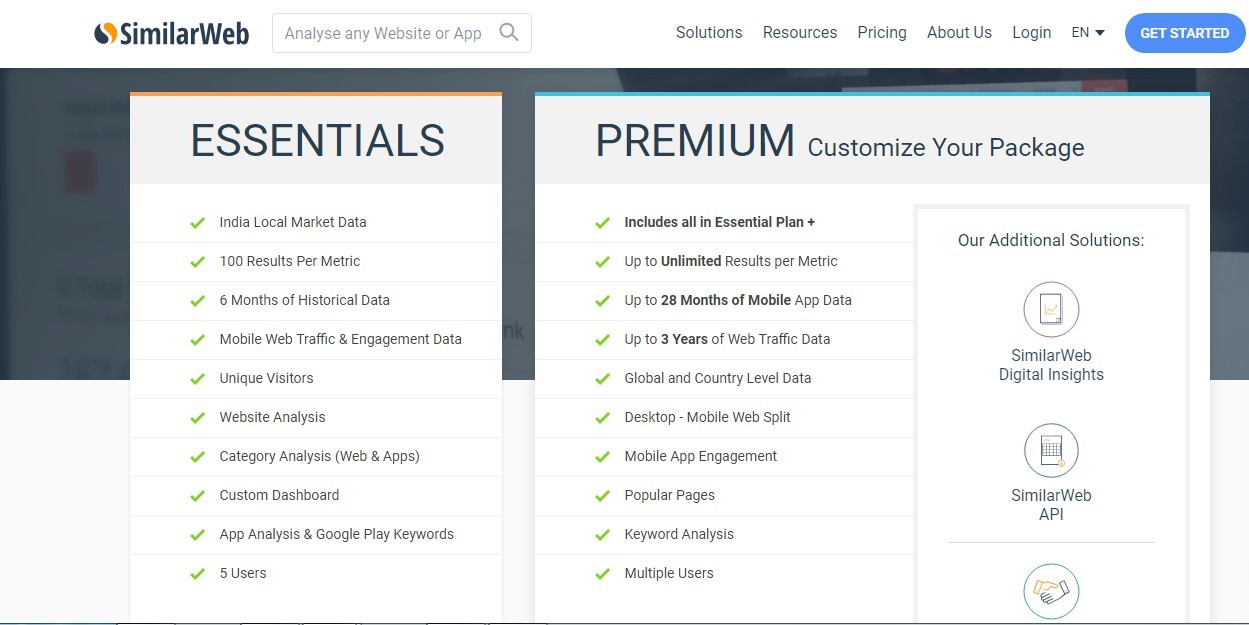
Task: Open the SimilarWeb API icon
Action: 1051,450
